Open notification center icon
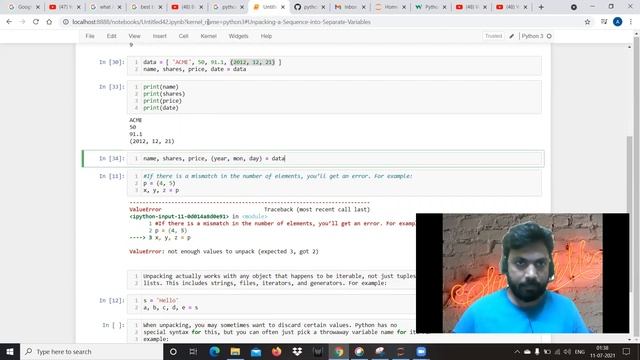Image resolution: width=640 pixels, height=360 pixels. point(627,351)
